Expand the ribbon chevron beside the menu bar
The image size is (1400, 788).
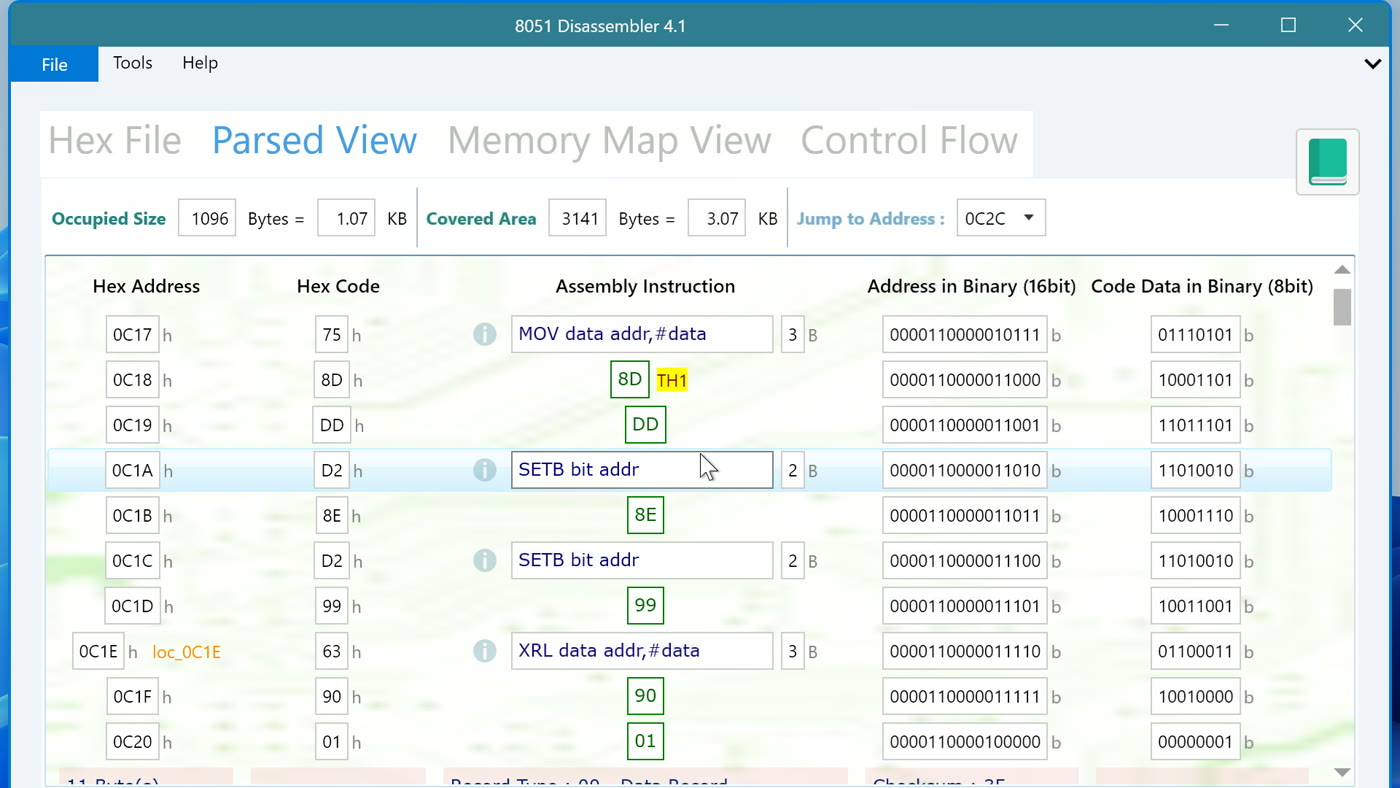coord(1373,63)
